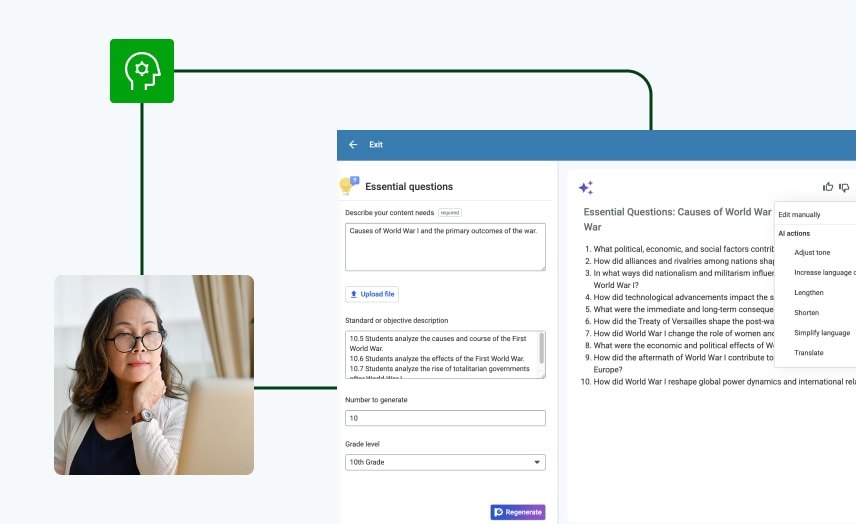Viewport: 856px width, 524px height.
Task: Open the Grade level dropdown
Action: pyautogui.click(x=445, y=462)
